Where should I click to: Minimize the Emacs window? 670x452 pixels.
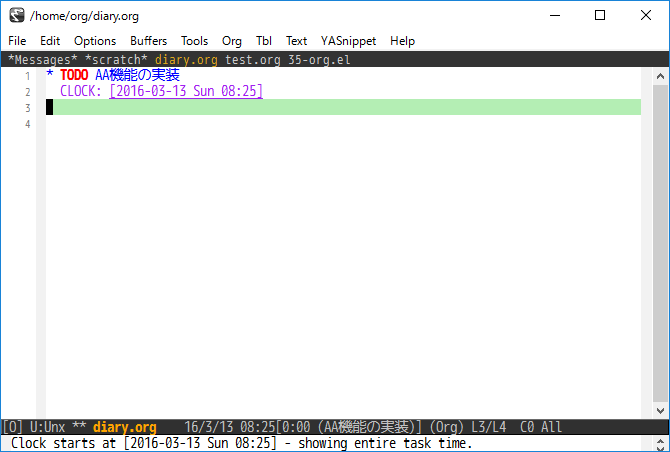pos(555,15)
